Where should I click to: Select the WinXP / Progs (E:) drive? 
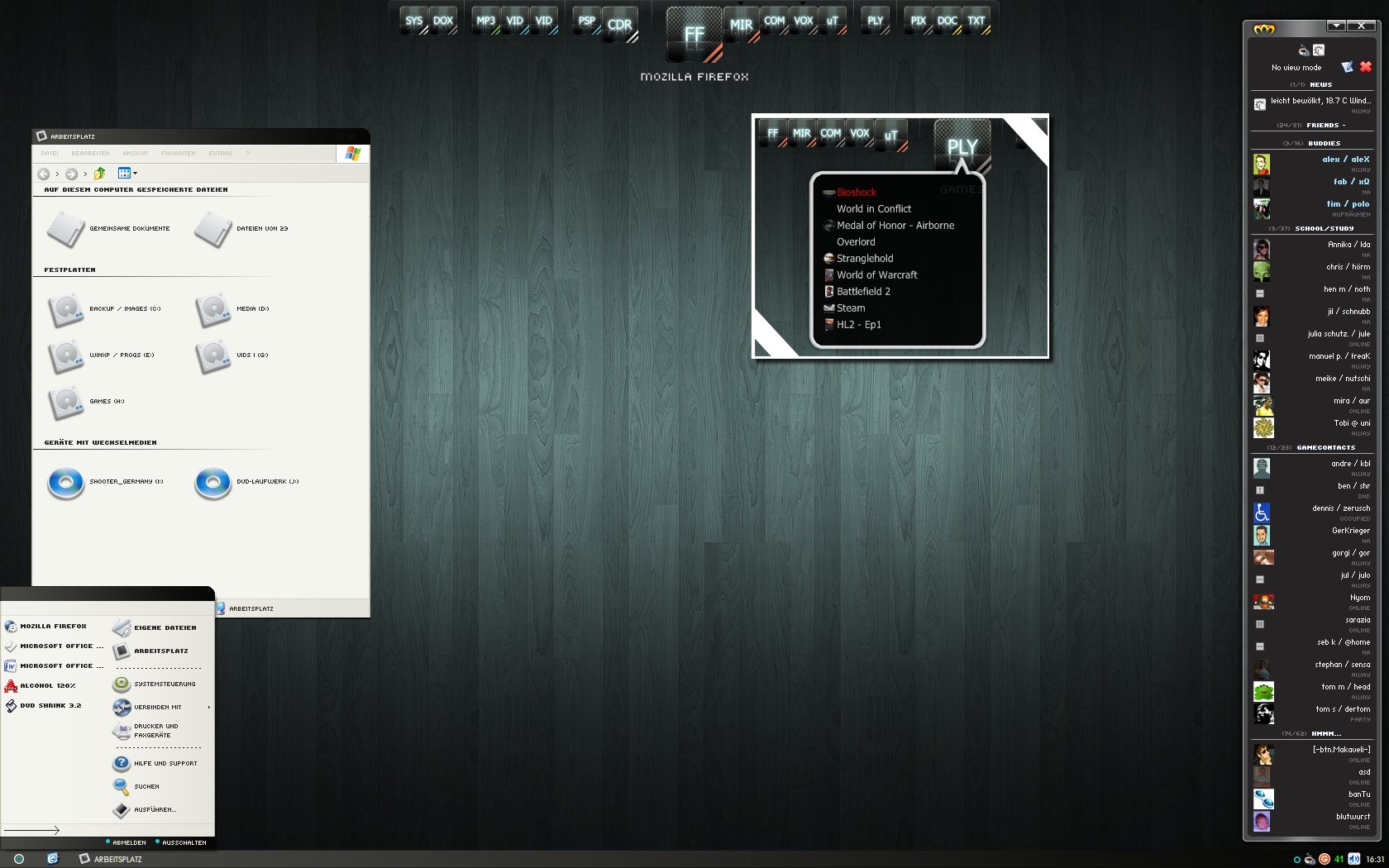click(102, 355)
